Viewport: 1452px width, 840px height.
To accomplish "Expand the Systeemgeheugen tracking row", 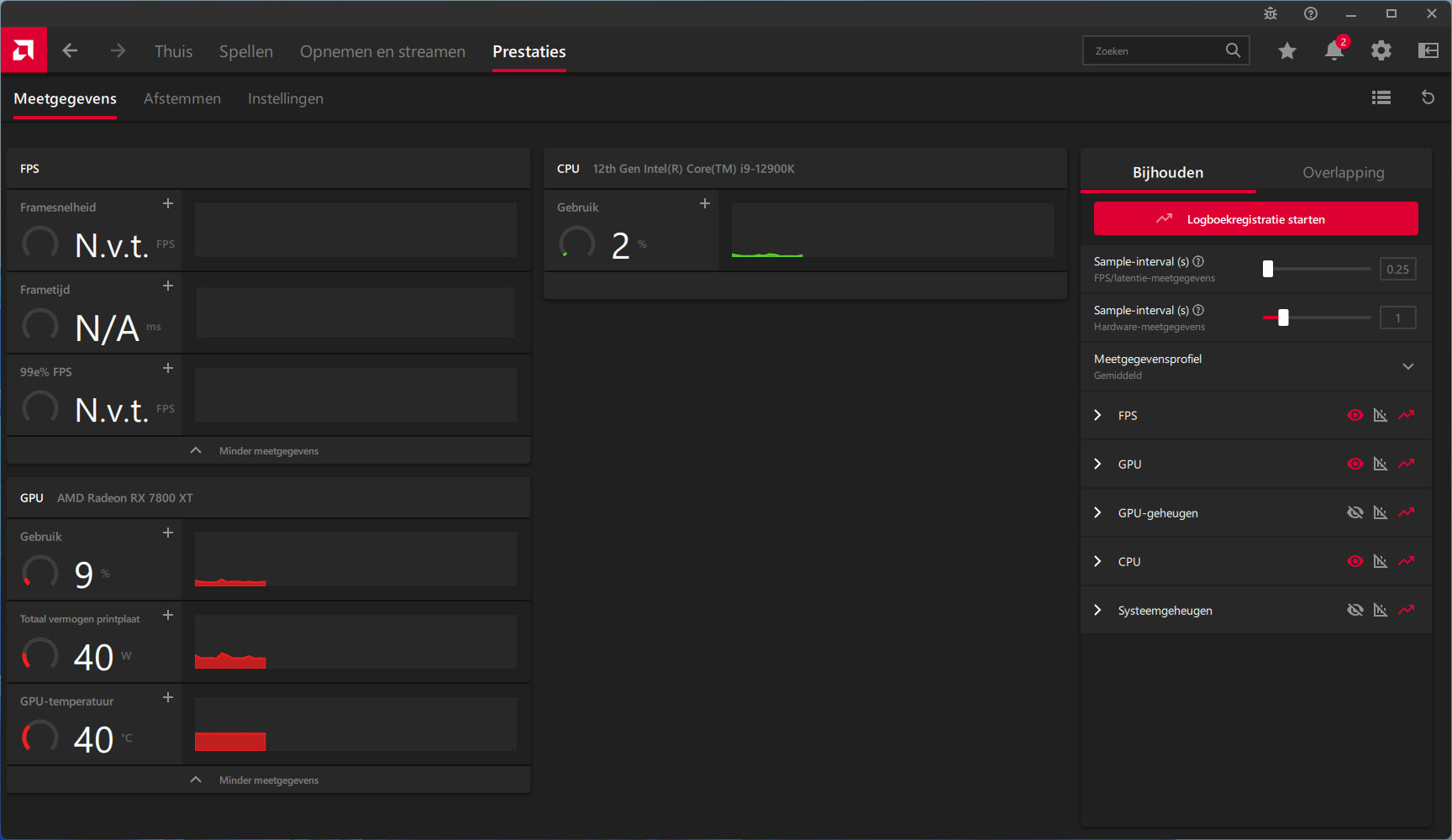I will coord(1097,610).
